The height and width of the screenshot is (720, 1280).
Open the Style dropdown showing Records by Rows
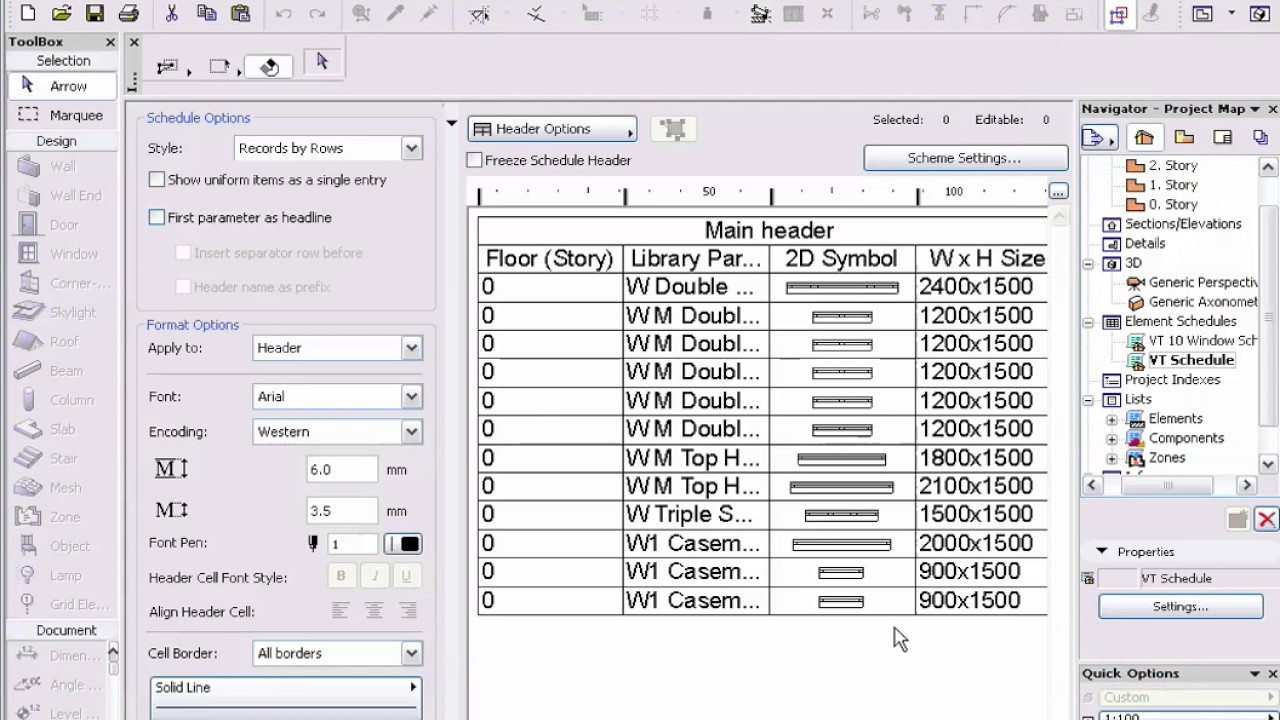tap(328, 148)
